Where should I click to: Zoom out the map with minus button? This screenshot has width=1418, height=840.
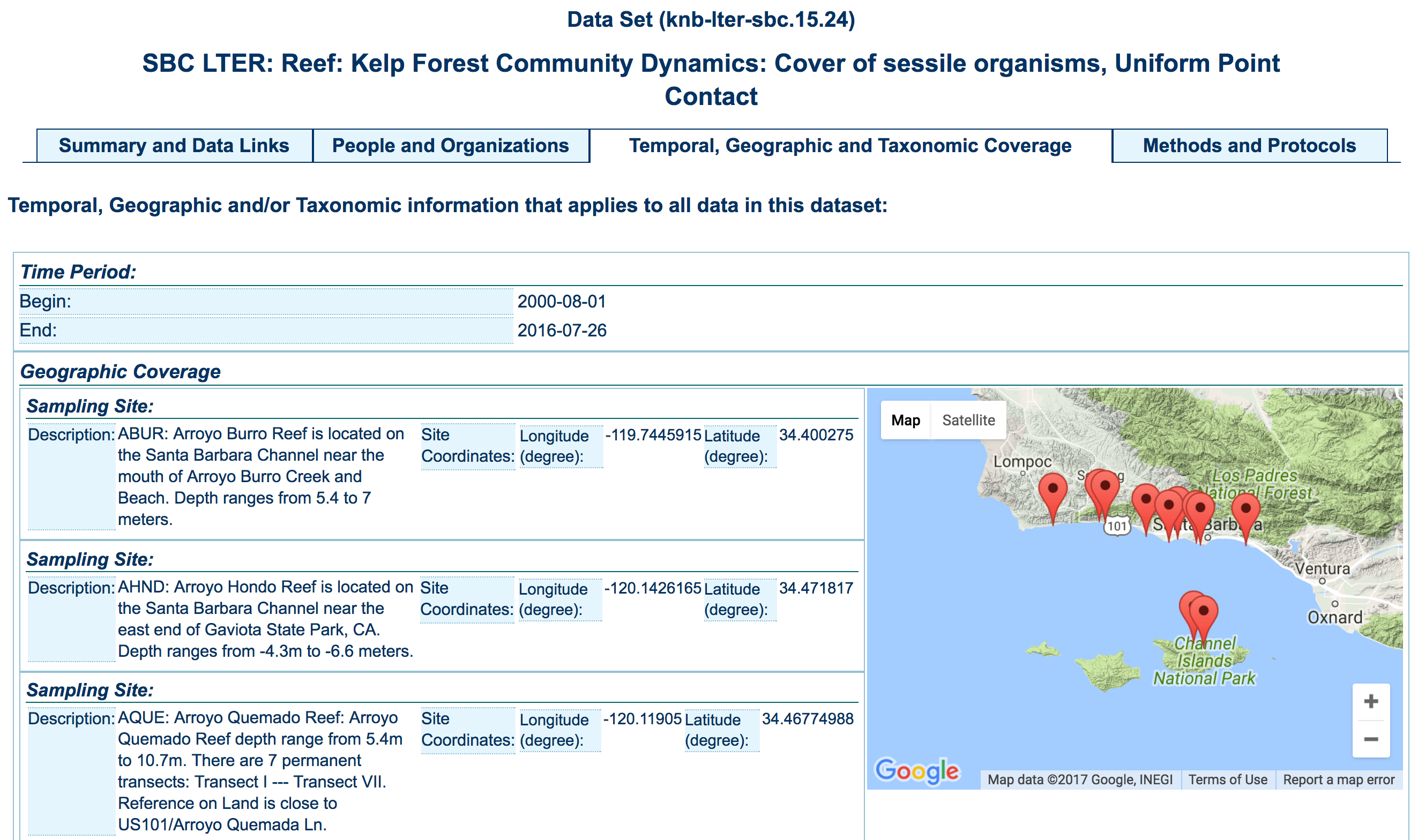(1370, 739)
